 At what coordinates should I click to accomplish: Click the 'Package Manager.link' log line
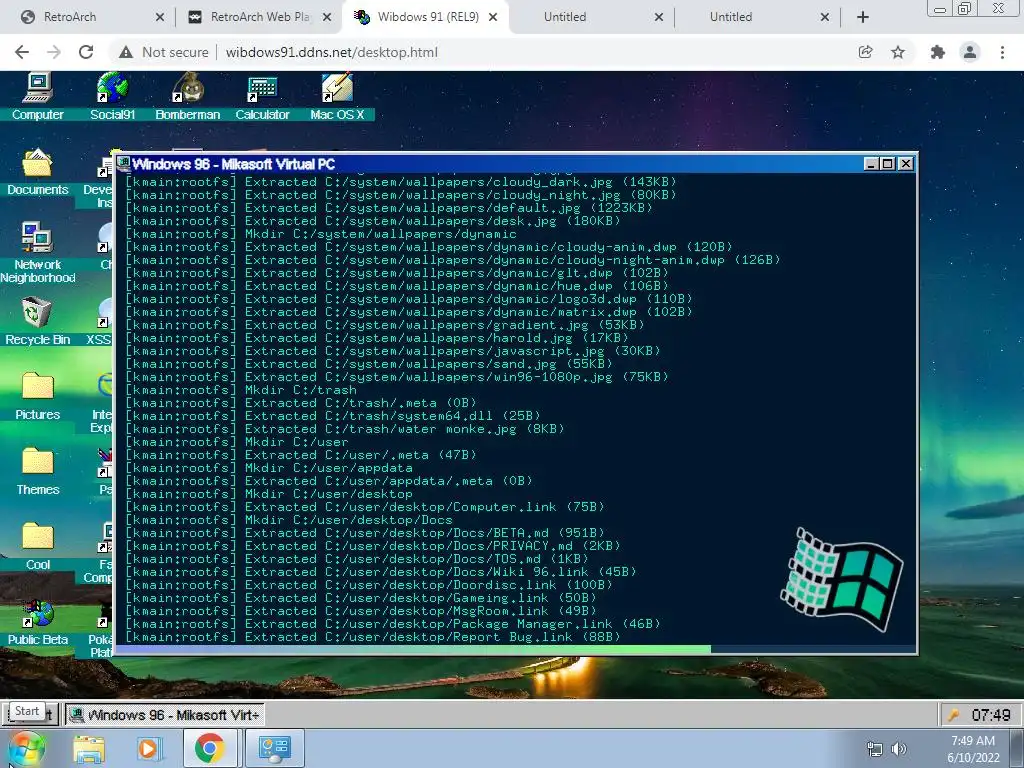[392, 624]
